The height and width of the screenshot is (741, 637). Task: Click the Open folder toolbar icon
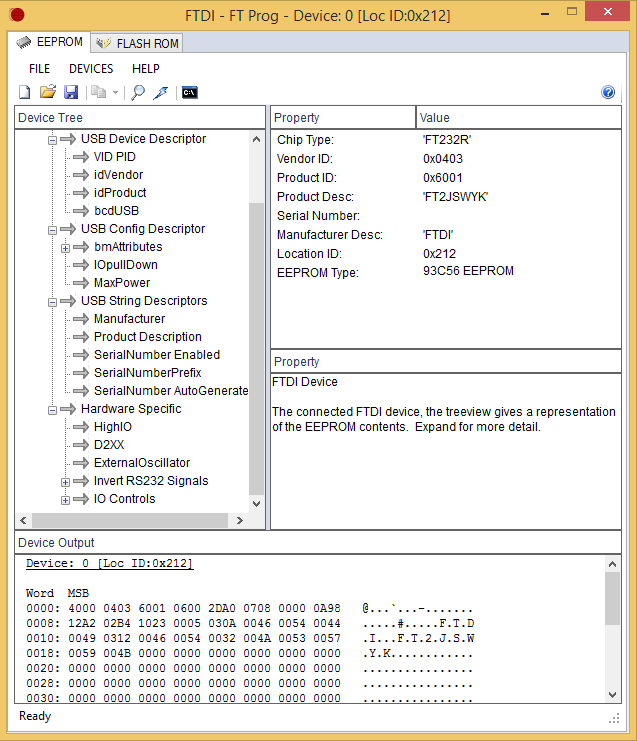[x=48, y=92]
